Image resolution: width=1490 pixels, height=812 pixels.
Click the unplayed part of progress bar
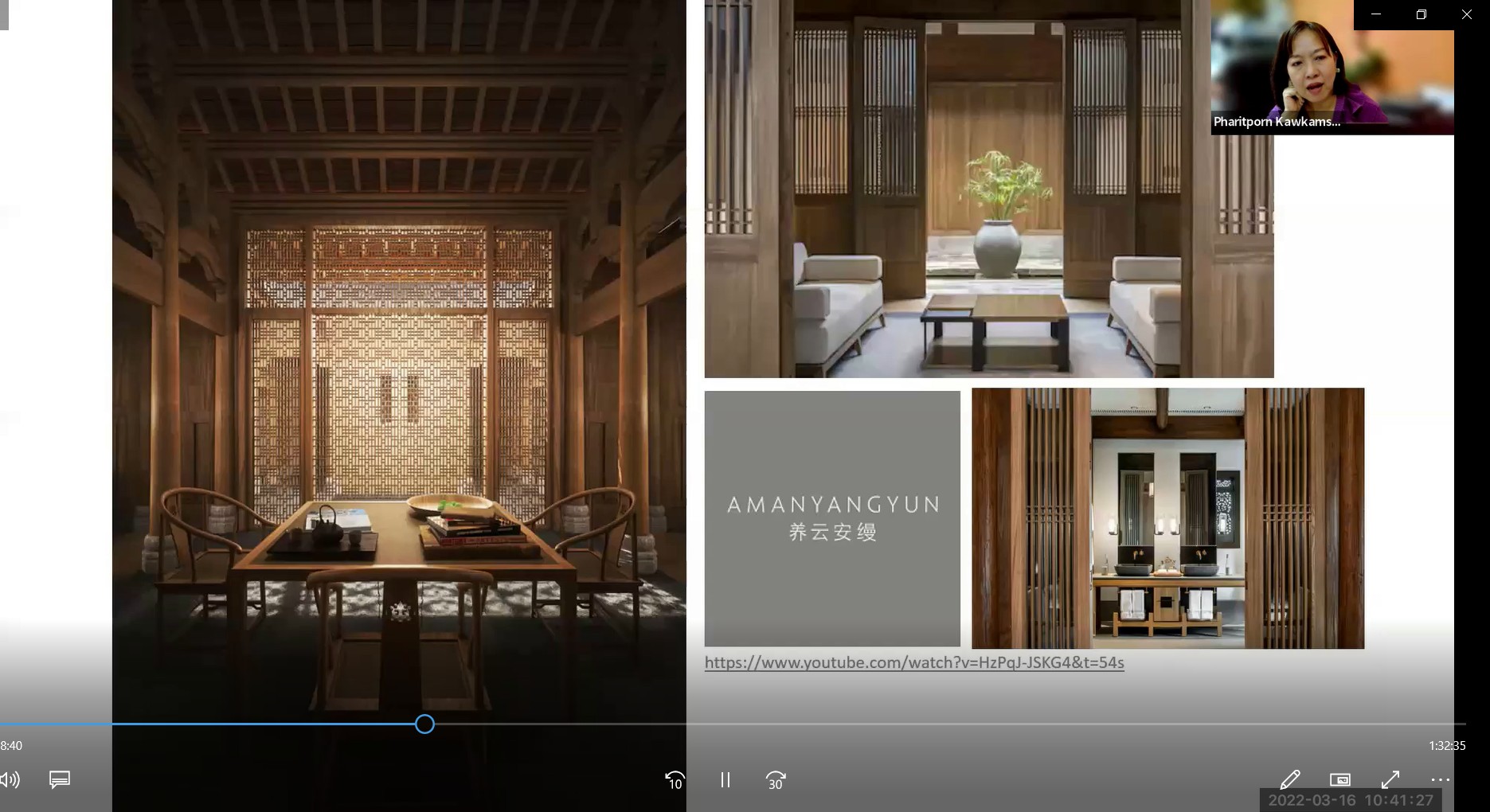(x=956, y=724)
